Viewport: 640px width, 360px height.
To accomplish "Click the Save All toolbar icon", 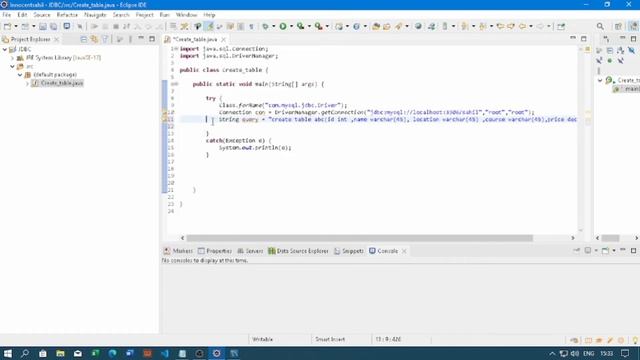I will tap(53, 26).
